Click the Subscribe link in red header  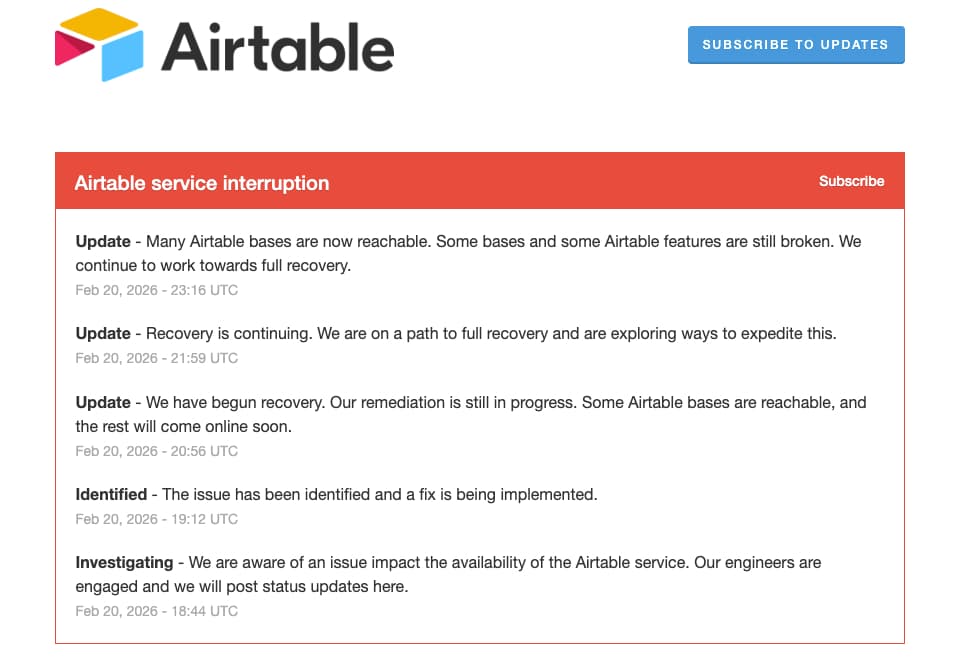(851, 181)
